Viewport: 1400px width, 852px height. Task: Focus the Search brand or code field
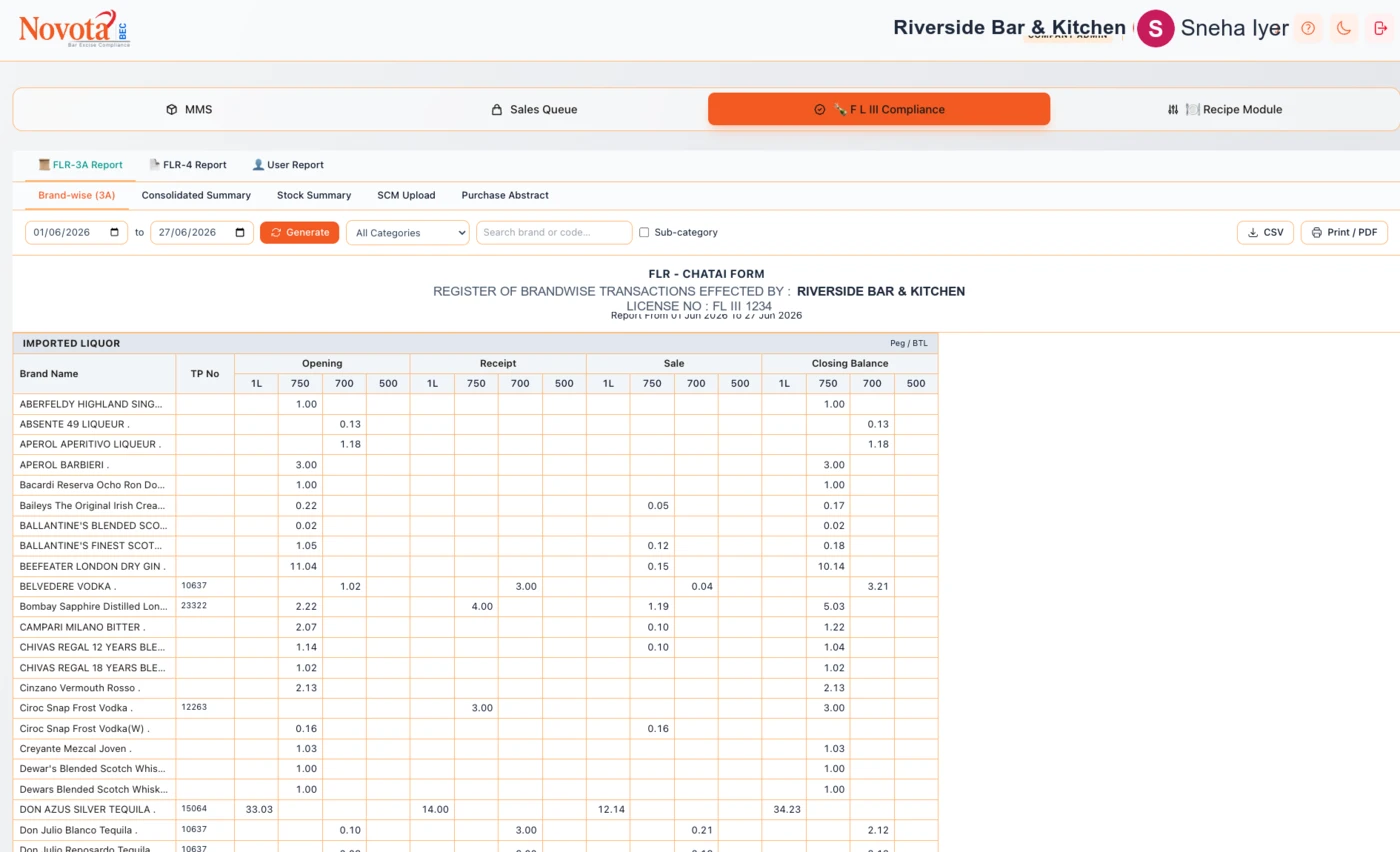click(554, 233)
